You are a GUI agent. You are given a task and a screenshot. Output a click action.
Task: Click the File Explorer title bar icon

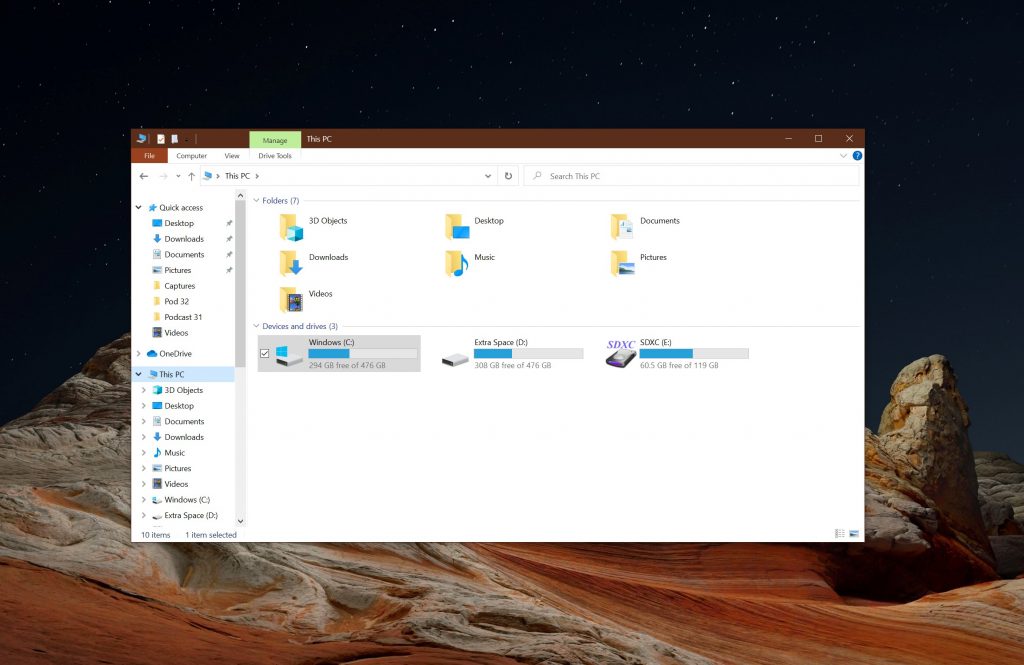141,138
